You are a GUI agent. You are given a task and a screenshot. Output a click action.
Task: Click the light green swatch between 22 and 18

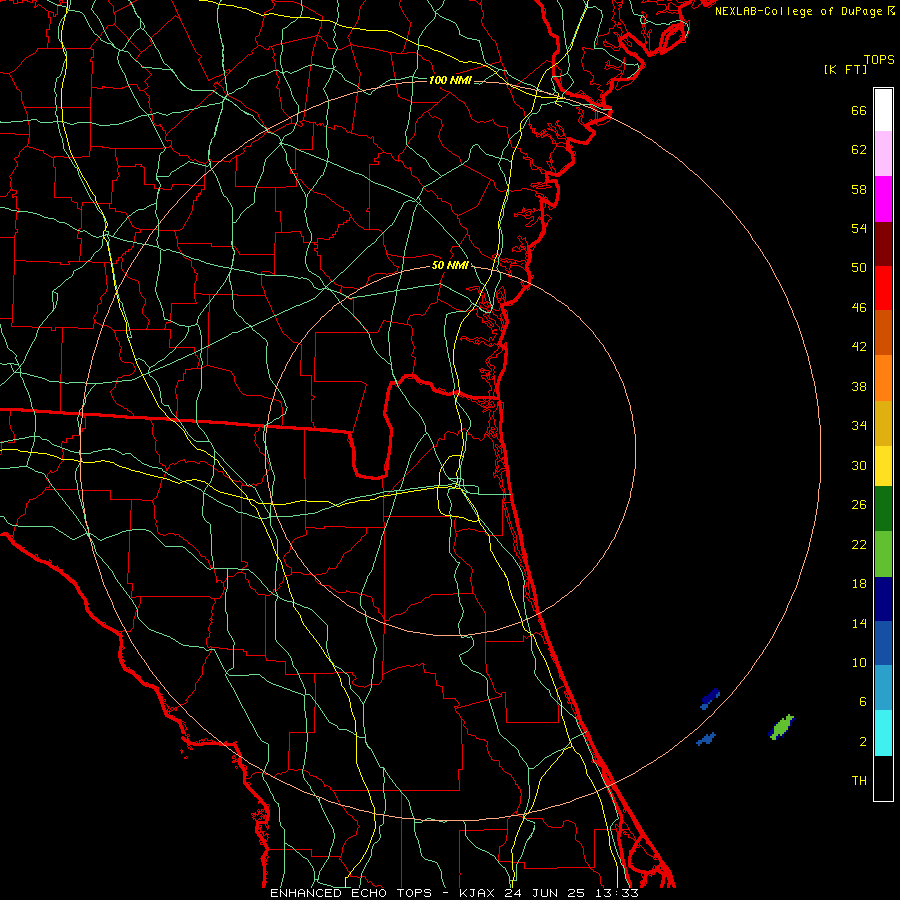(x=883, y=554)
